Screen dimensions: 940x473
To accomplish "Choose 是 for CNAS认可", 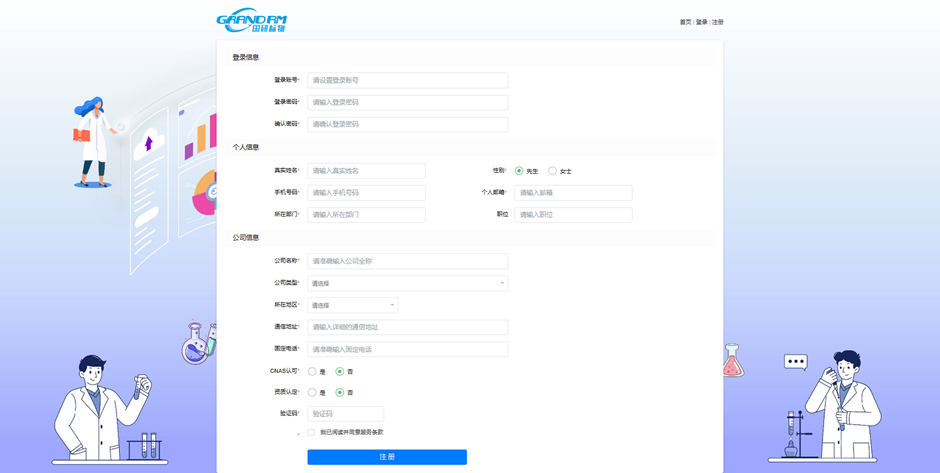I will [312, 371].
